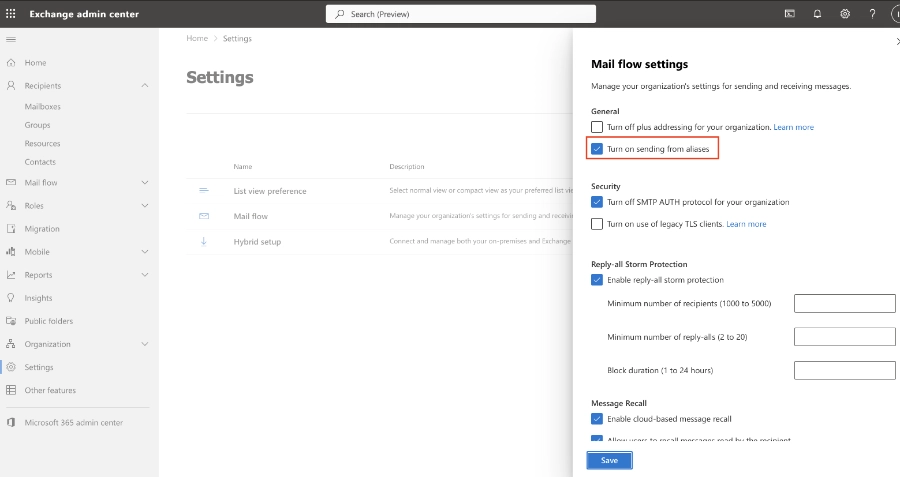The width and height of the screenshot is (900, 477).
Task: Click the Mail flow row envelope icon
Action: tap(204, 216)
